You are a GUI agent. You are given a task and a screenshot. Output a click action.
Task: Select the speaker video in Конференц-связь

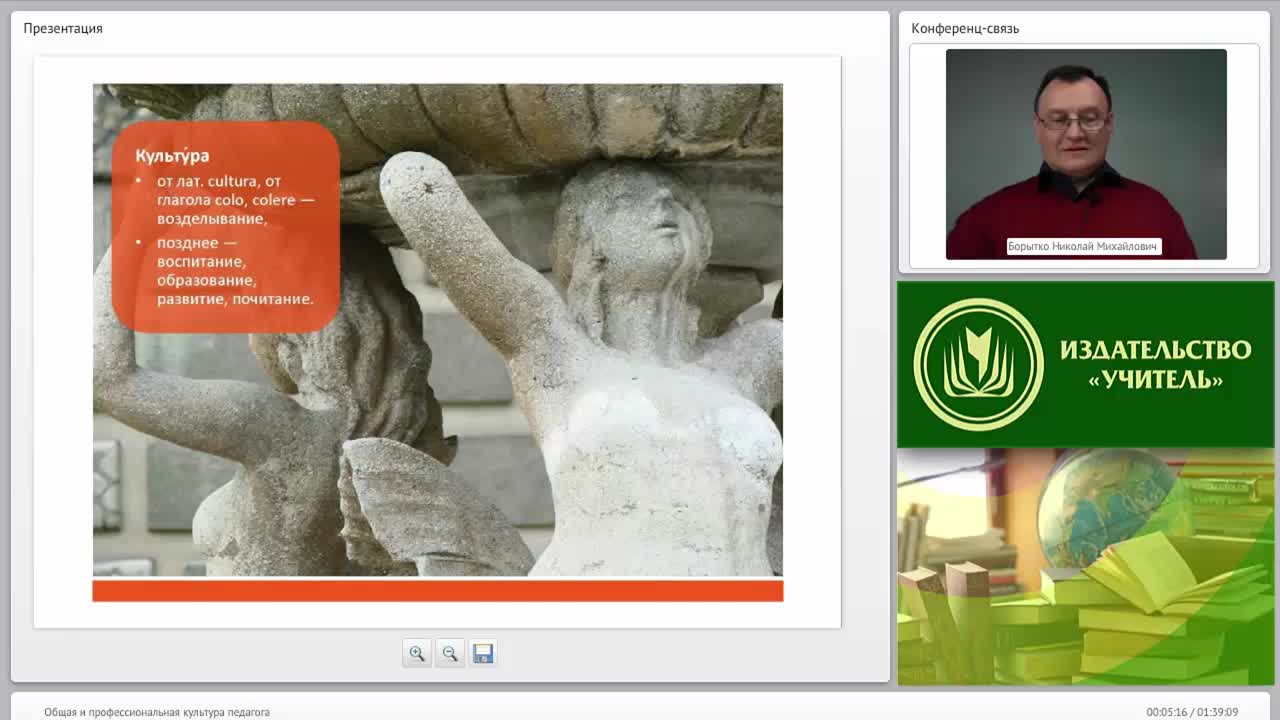pos(1086,154)
